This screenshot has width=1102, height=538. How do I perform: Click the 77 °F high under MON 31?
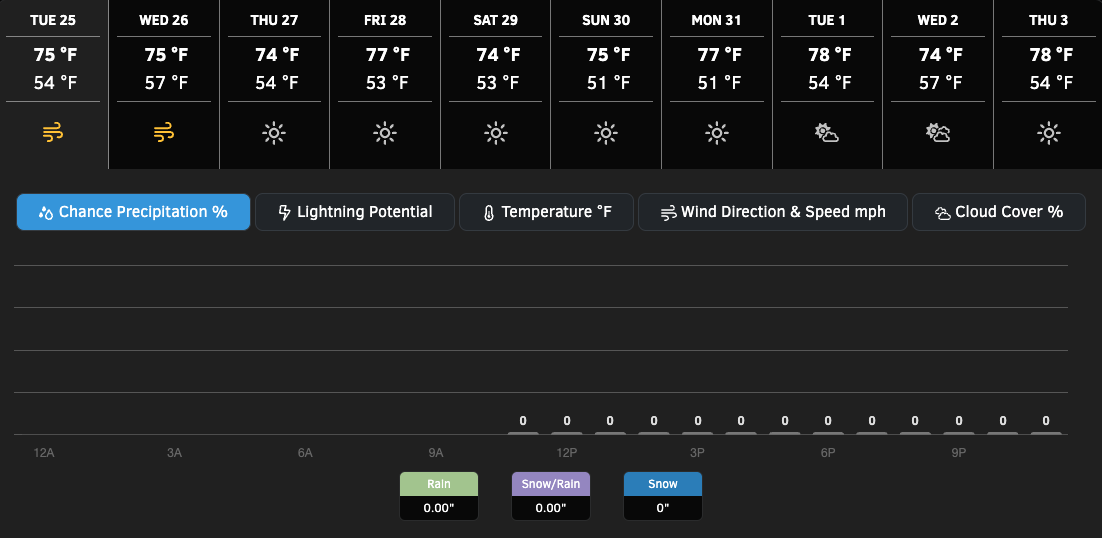(x=716, y=55)
